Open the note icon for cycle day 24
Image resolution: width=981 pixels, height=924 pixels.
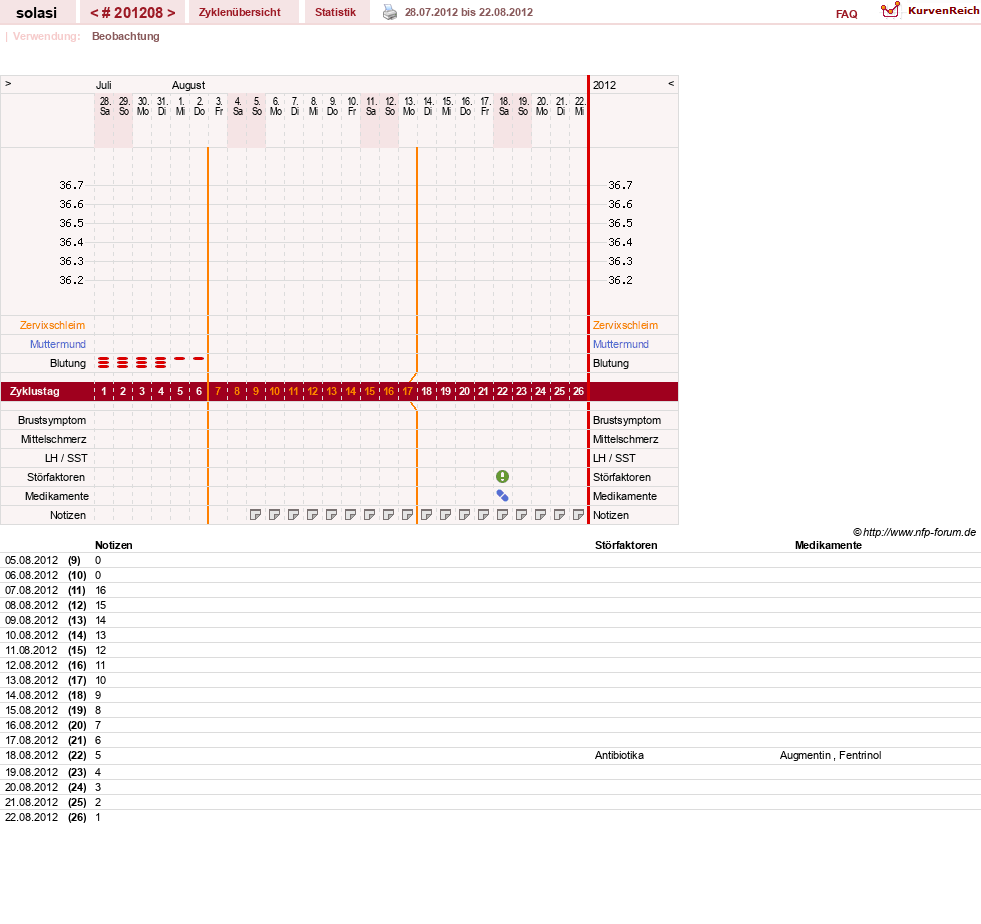[540, 515]
